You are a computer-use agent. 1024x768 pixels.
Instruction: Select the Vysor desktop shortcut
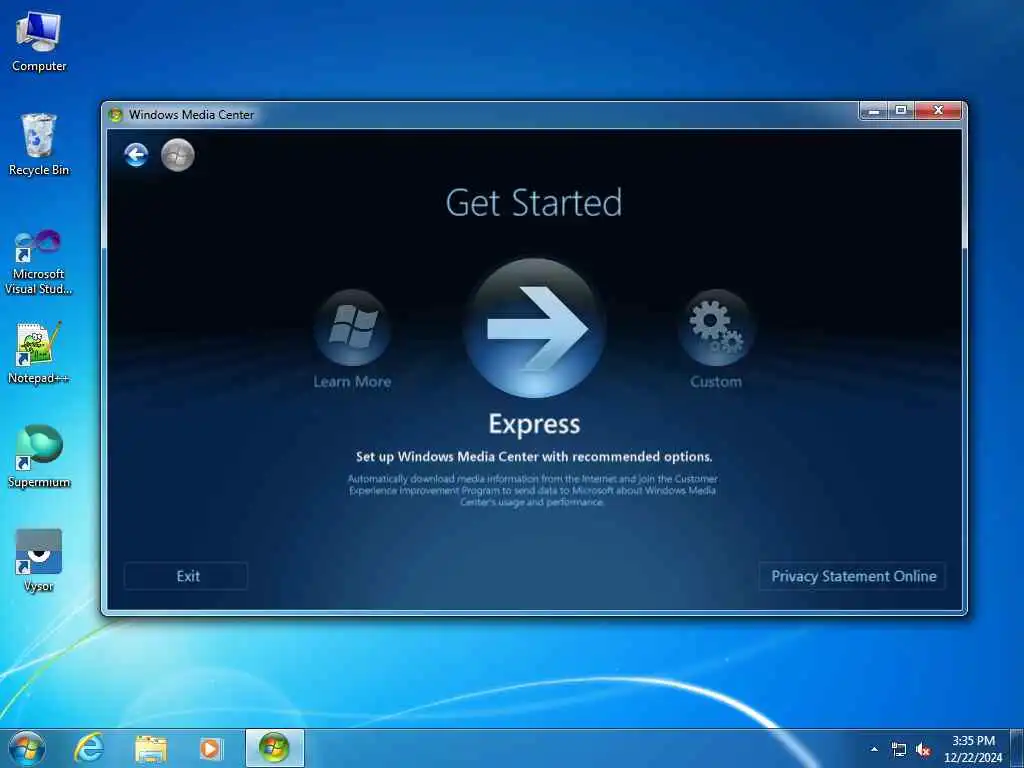coord(39,560)
